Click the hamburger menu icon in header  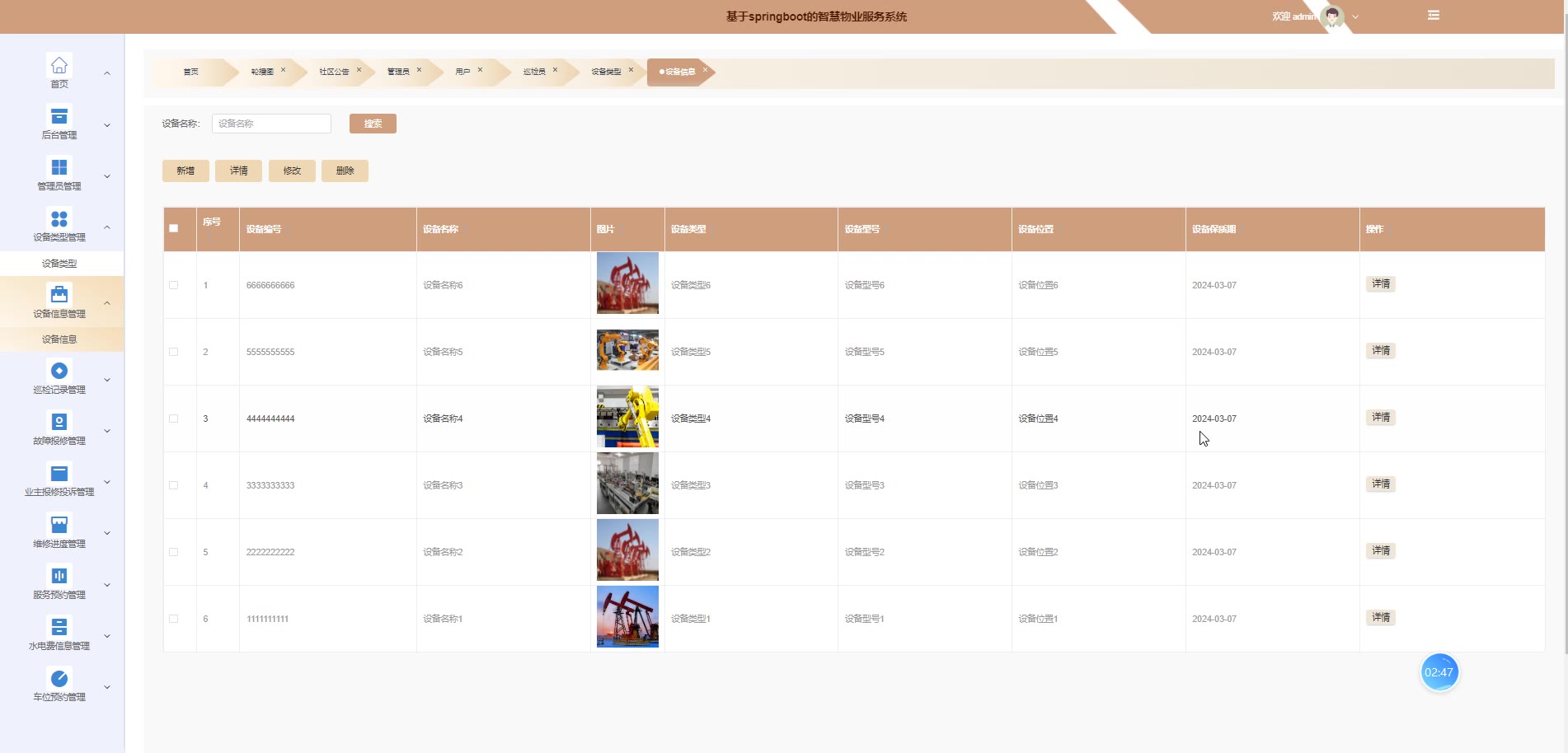pos(1434,16)
